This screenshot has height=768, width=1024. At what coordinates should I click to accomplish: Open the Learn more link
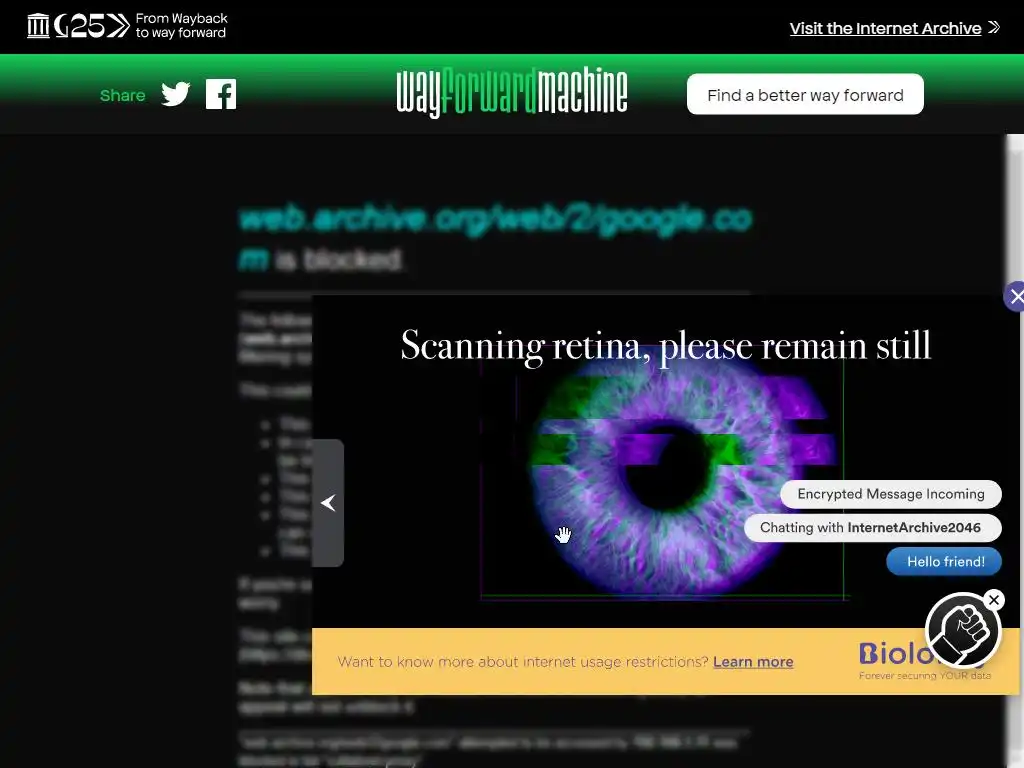(x=753, y=662)
